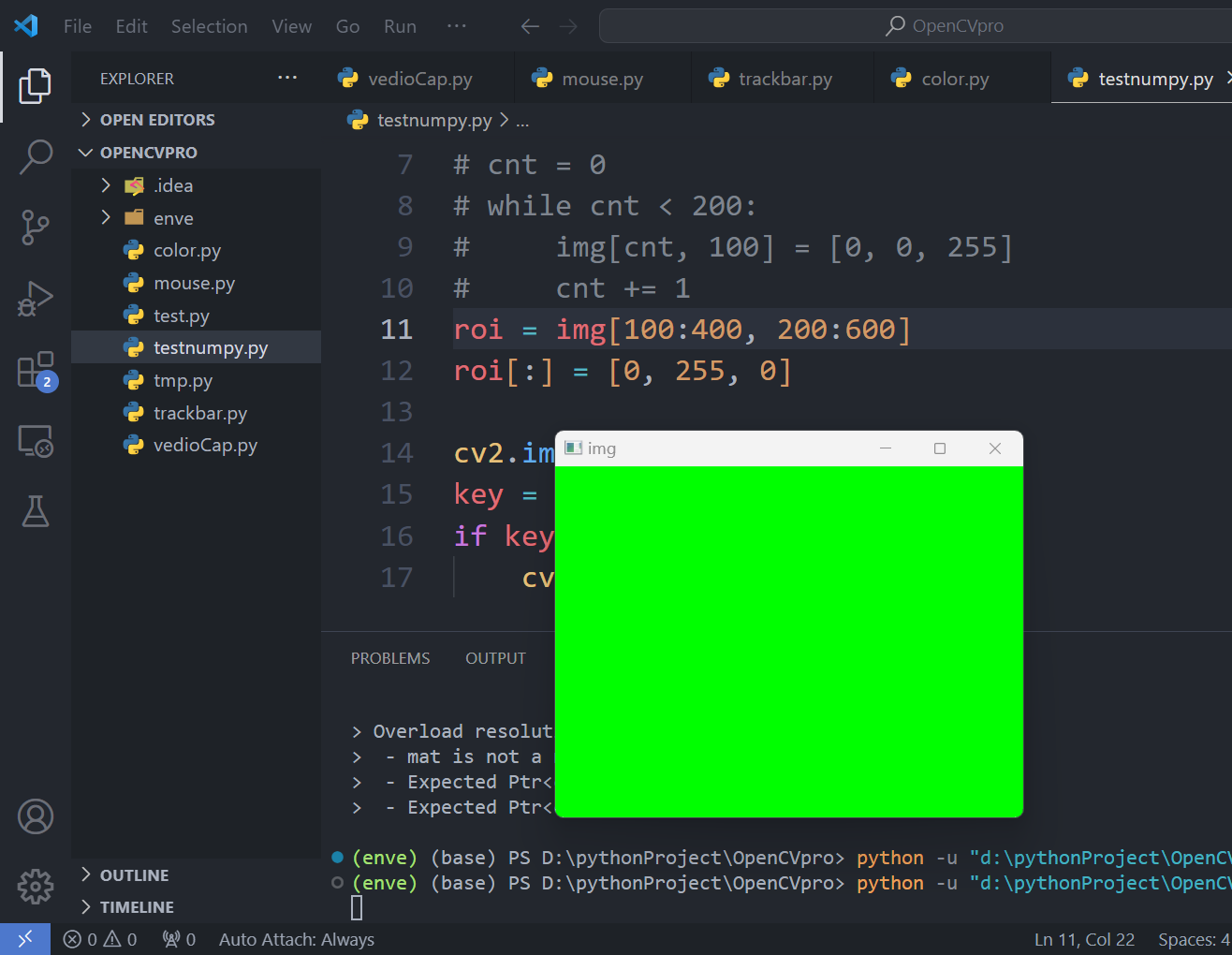Open the View menu
The image size is (1232, 955).
click(x=292, y=26)
